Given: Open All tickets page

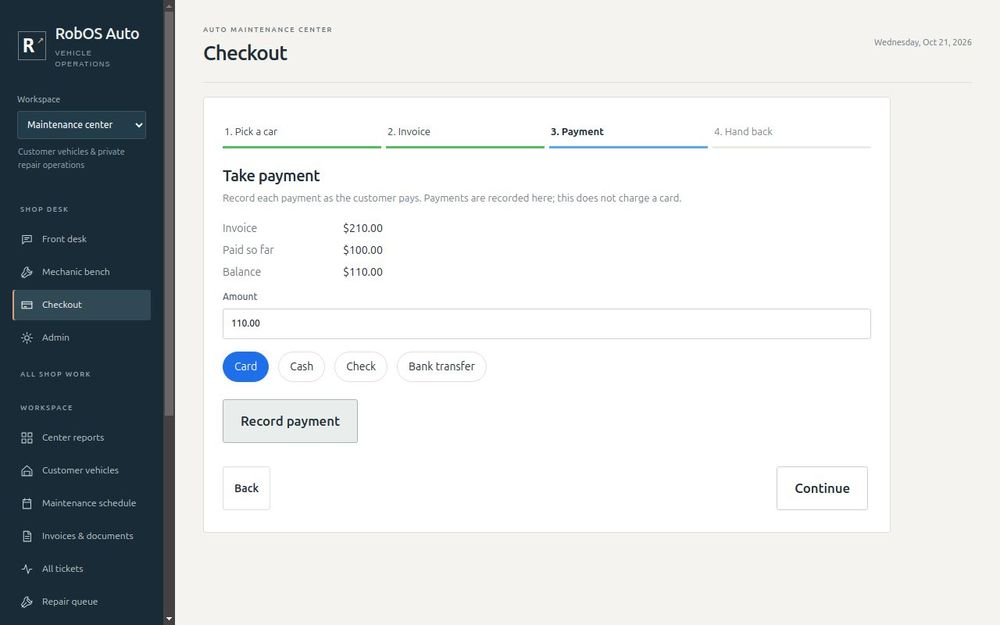Looking at the screenshot, I should click(82, 569).
